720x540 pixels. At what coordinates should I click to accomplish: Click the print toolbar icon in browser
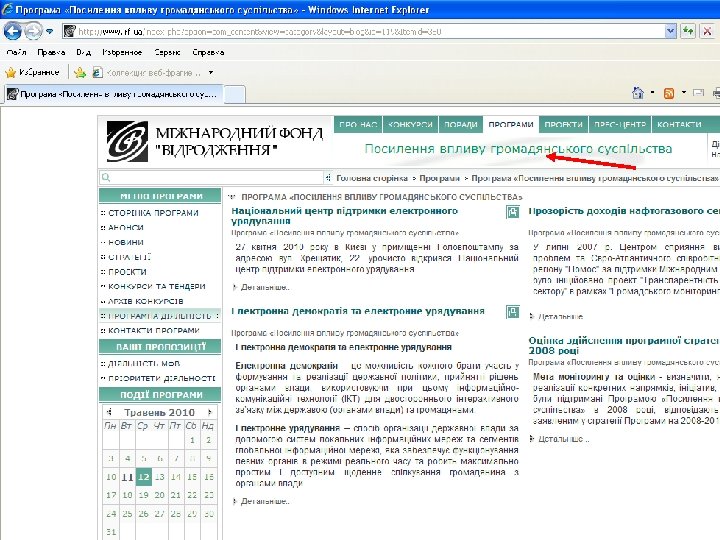(x=716, y=93)
